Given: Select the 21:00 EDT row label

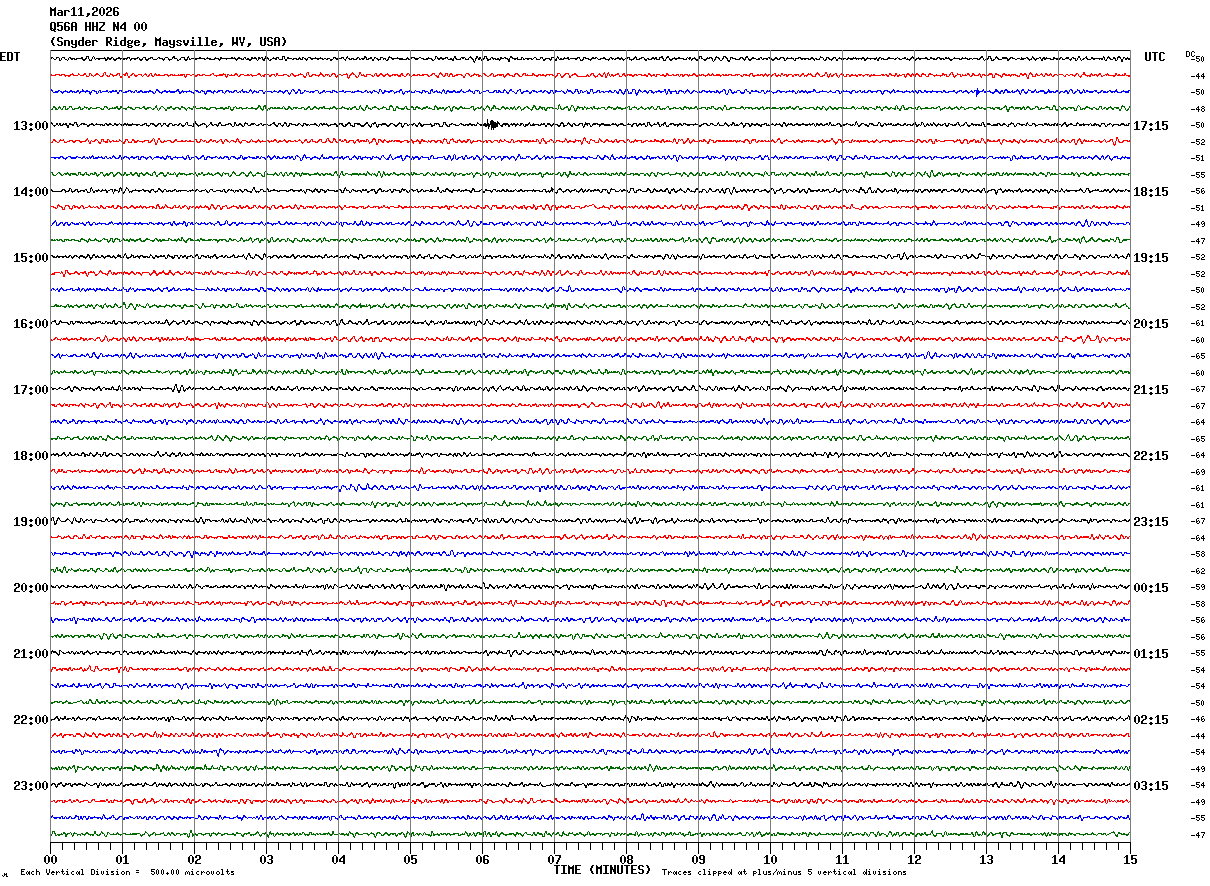Looking at the screenshot, I should [30, 654].
